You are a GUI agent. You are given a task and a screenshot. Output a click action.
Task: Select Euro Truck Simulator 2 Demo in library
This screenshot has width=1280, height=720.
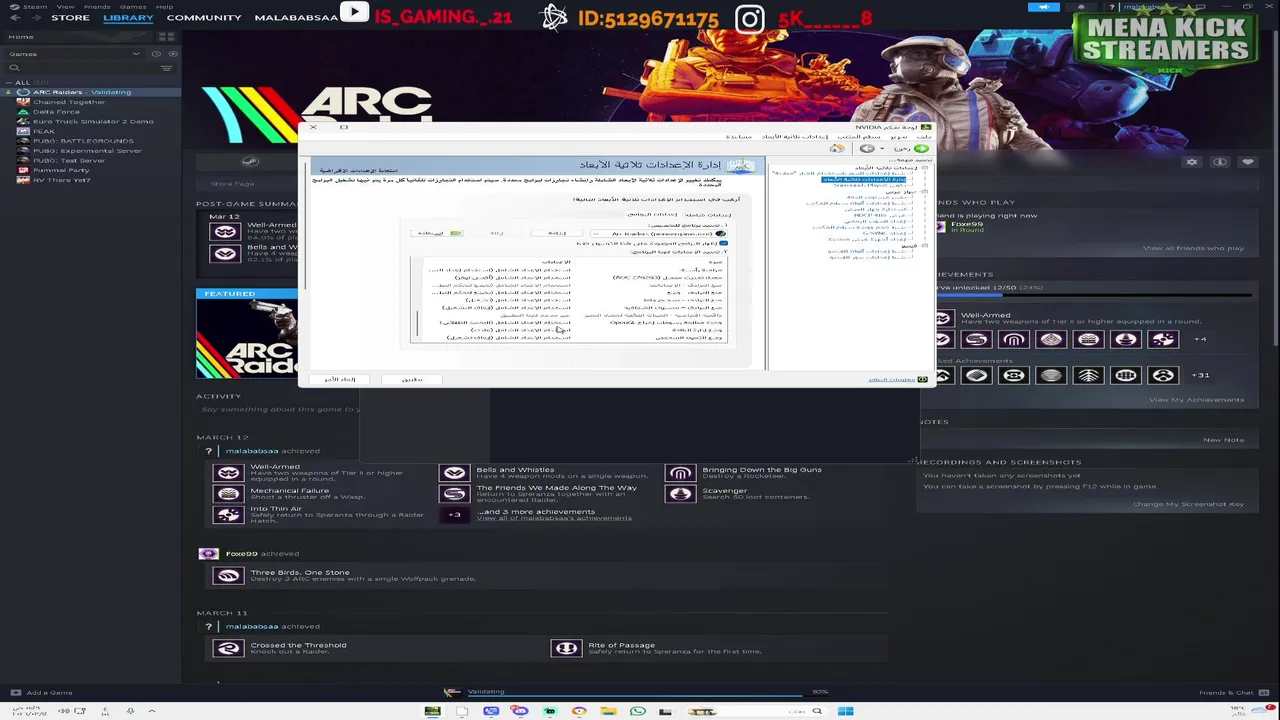(93, 121)
